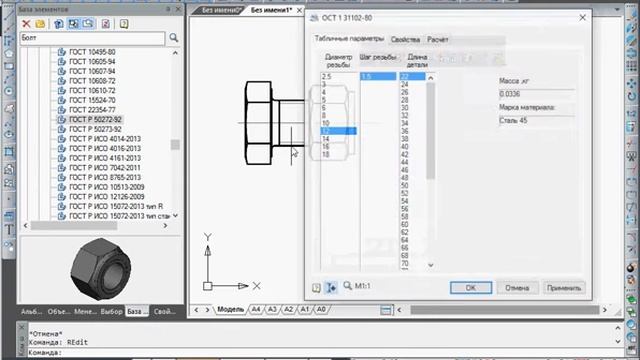Choose part length 40 in the list

coord(412,147)
